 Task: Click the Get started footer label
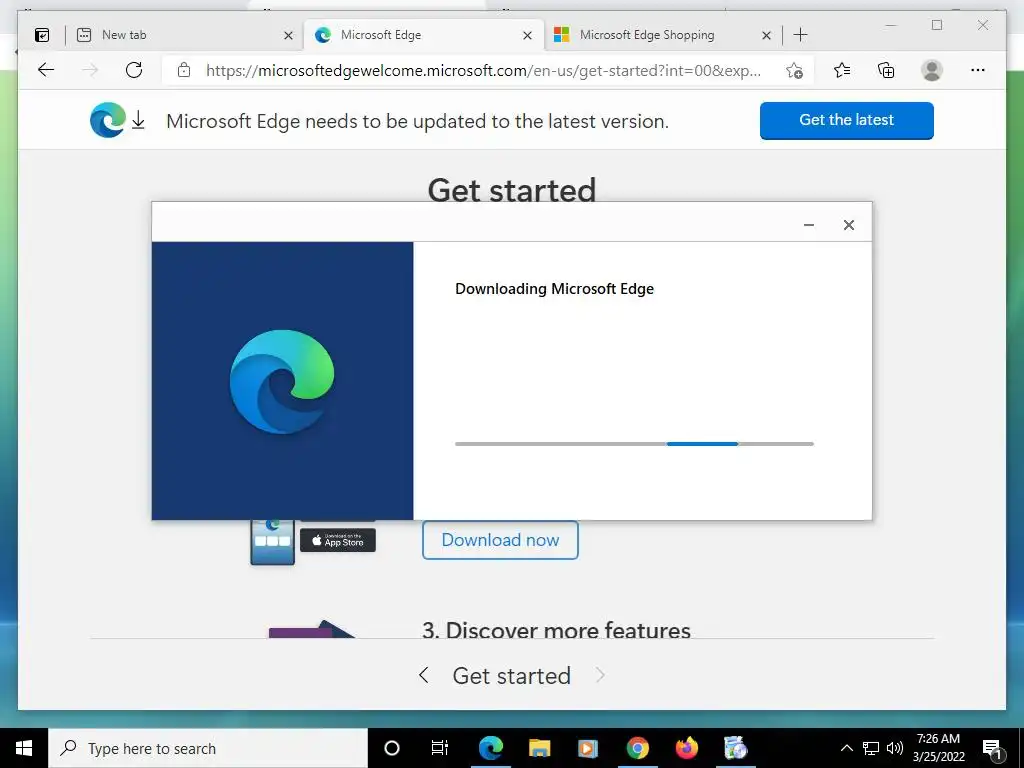click(511, 675)
